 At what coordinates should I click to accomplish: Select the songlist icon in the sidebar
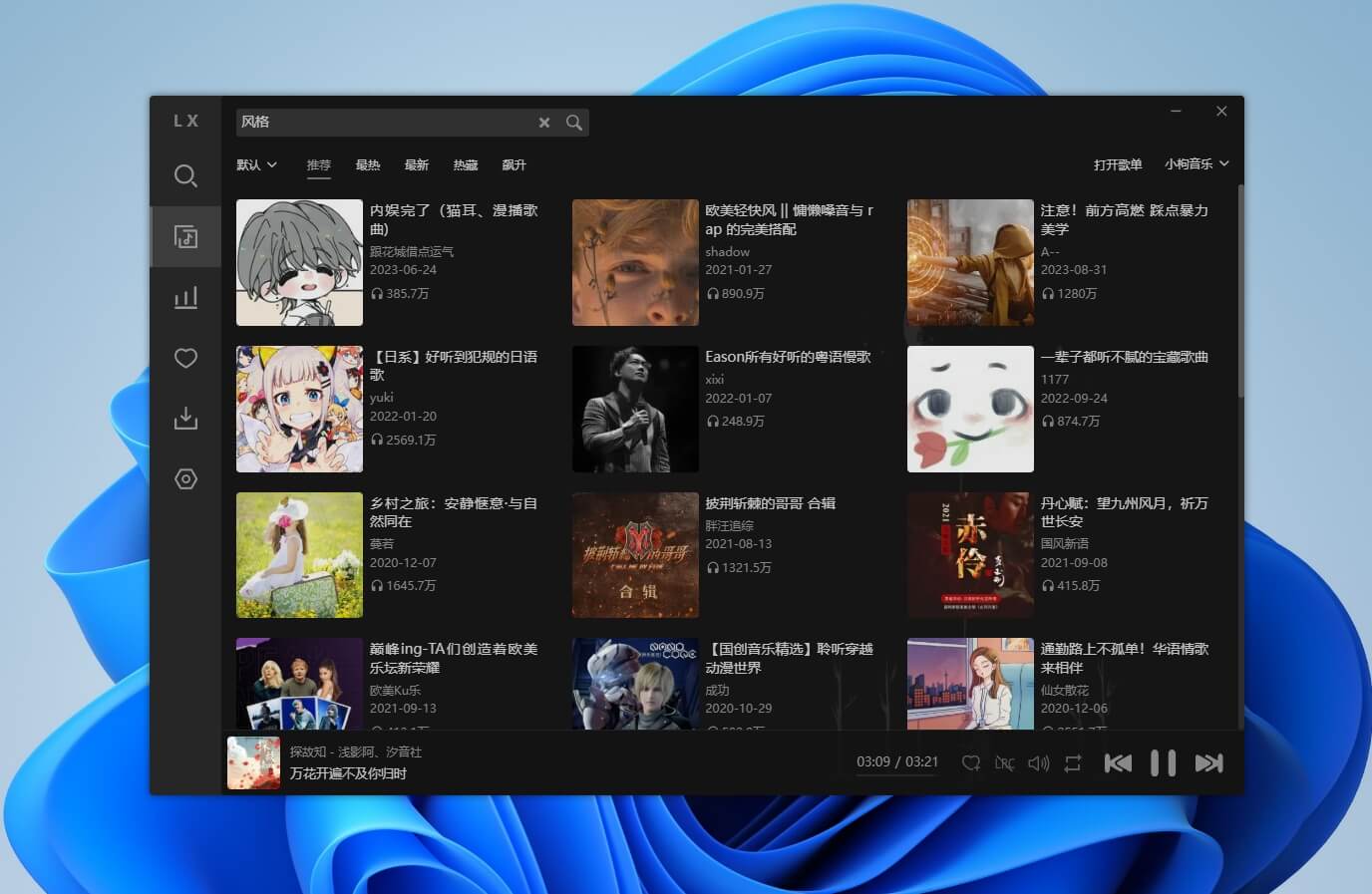click(x=185, y=236)
